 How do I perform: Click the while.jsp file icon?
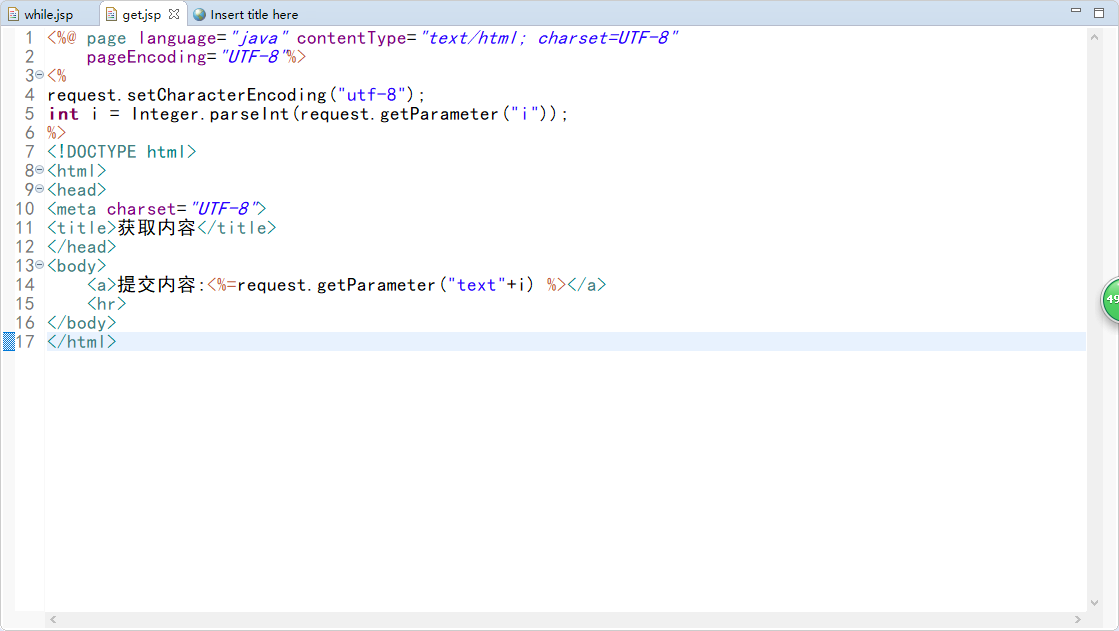tap(13, 14)
